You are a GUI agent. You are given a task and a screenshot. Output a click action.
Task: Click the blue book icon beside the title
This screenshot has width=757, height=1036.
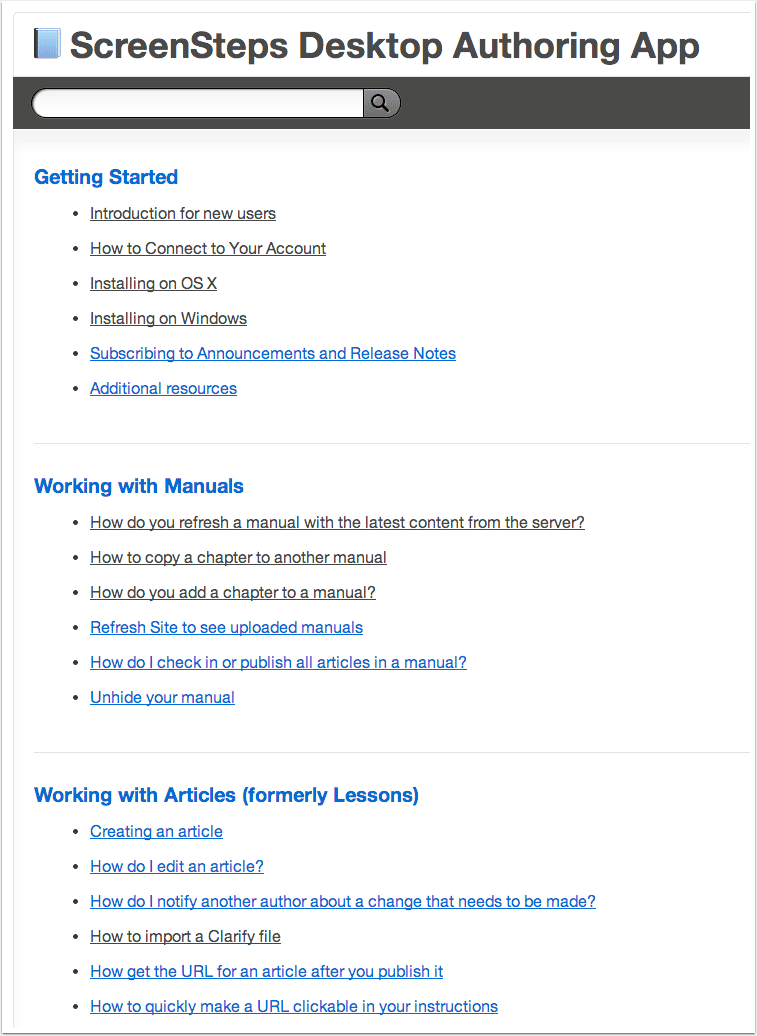click(48, 44)
